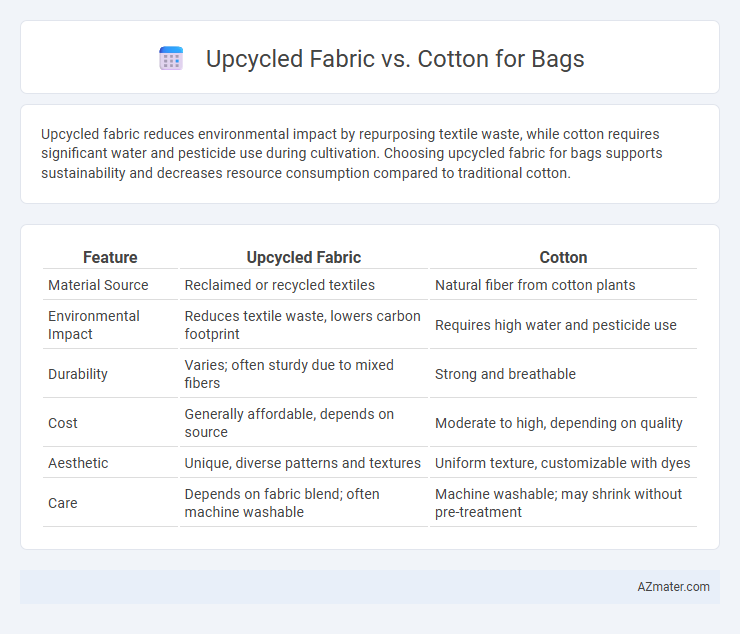
Task: Click cell 'Reduces textile waste, lowers carbon footprint'
Action: click(302, 325)
